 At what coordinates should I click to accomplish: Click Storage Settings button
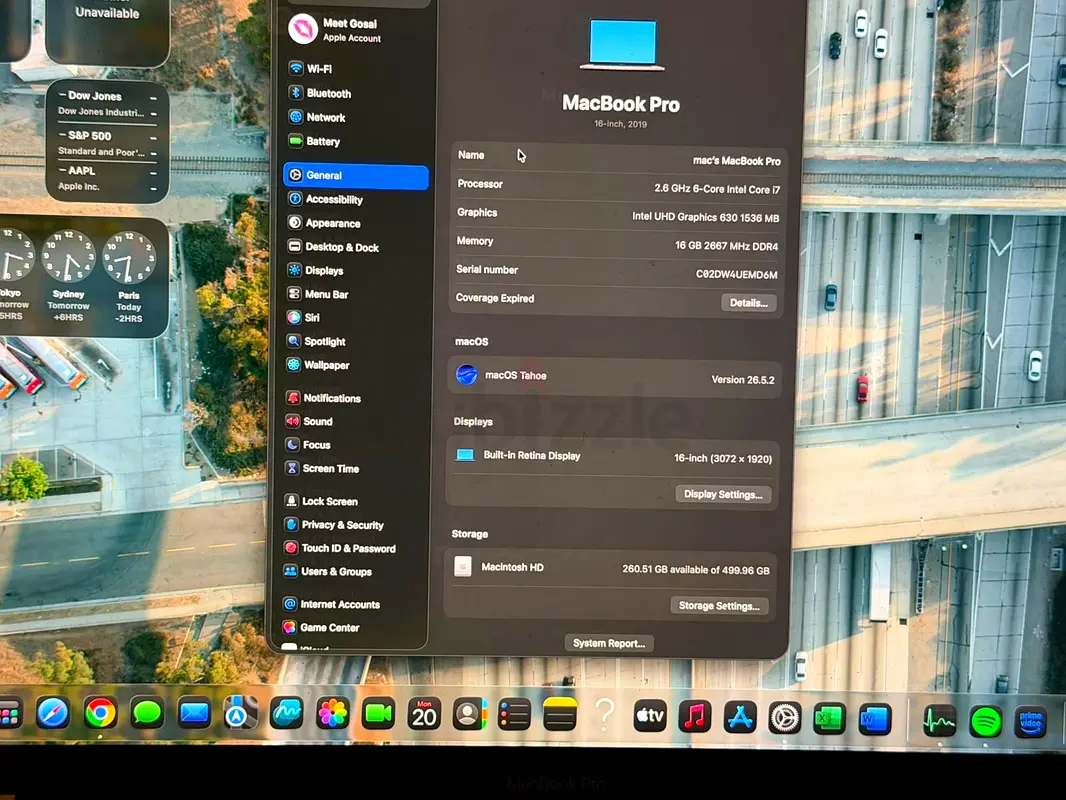click(x=719, y=606)
